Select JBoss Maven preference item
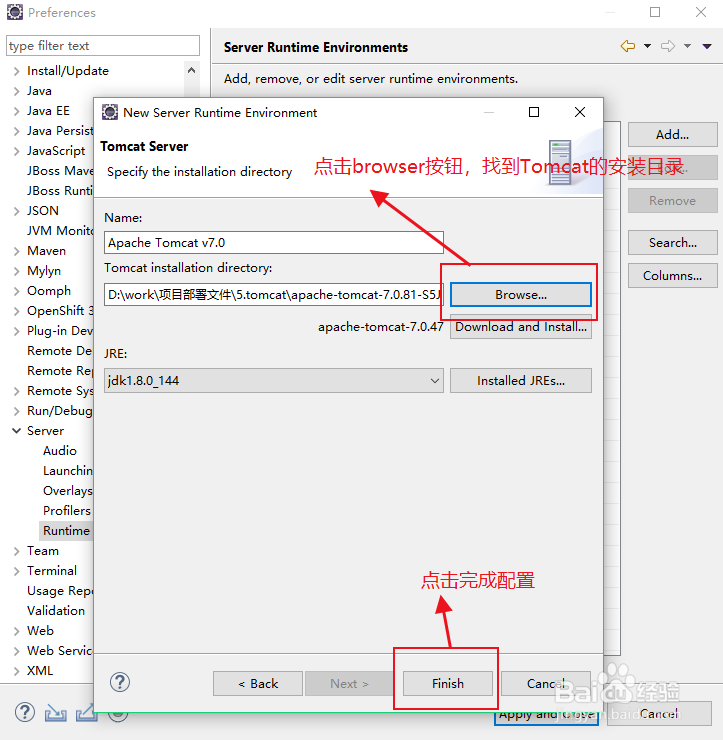The width and height of the screenshot is (723, 740). [x=60, y=171]
